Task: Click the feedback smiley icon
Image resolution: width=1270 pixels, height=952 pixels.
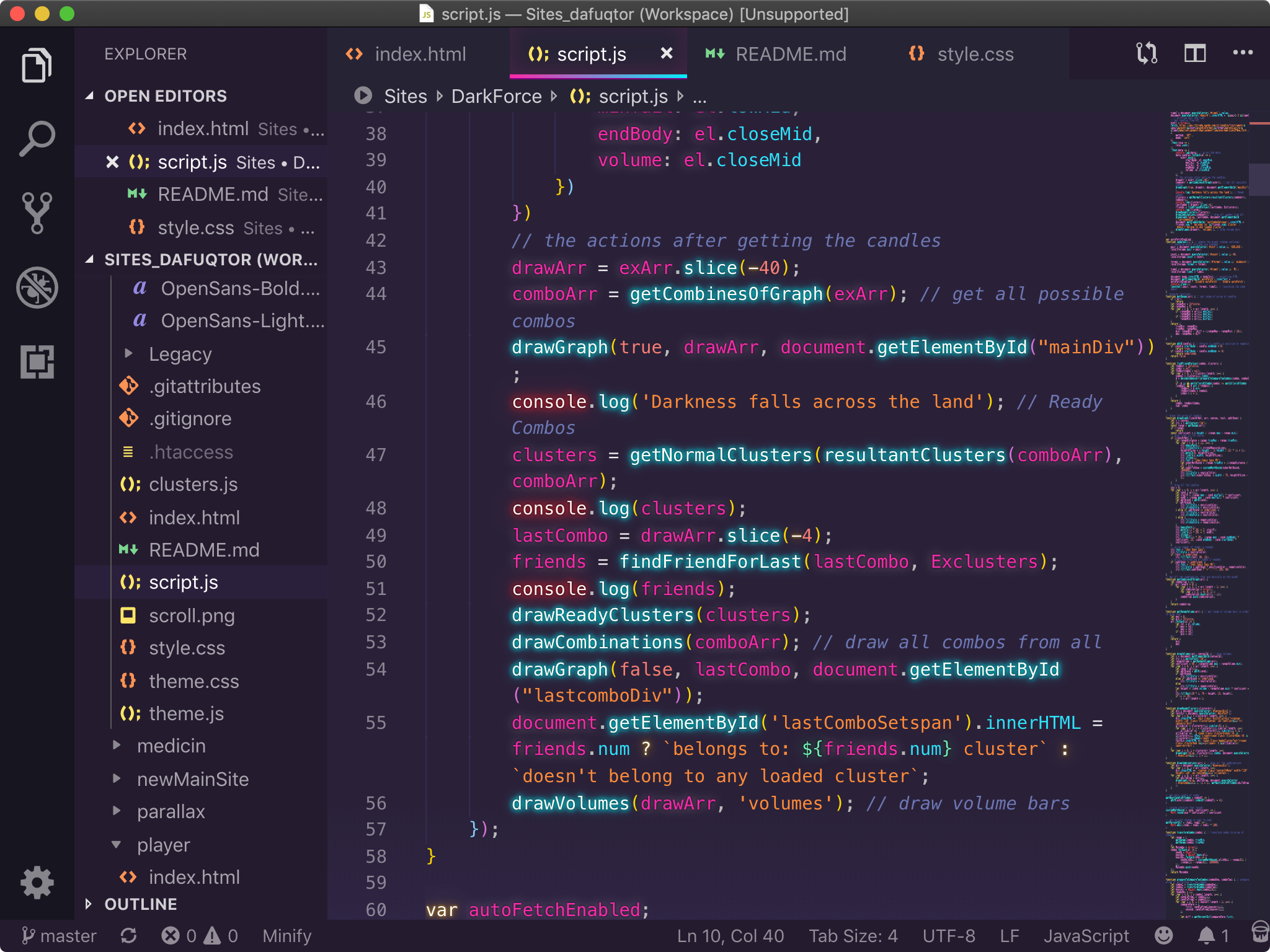Action: point(1164,935)
